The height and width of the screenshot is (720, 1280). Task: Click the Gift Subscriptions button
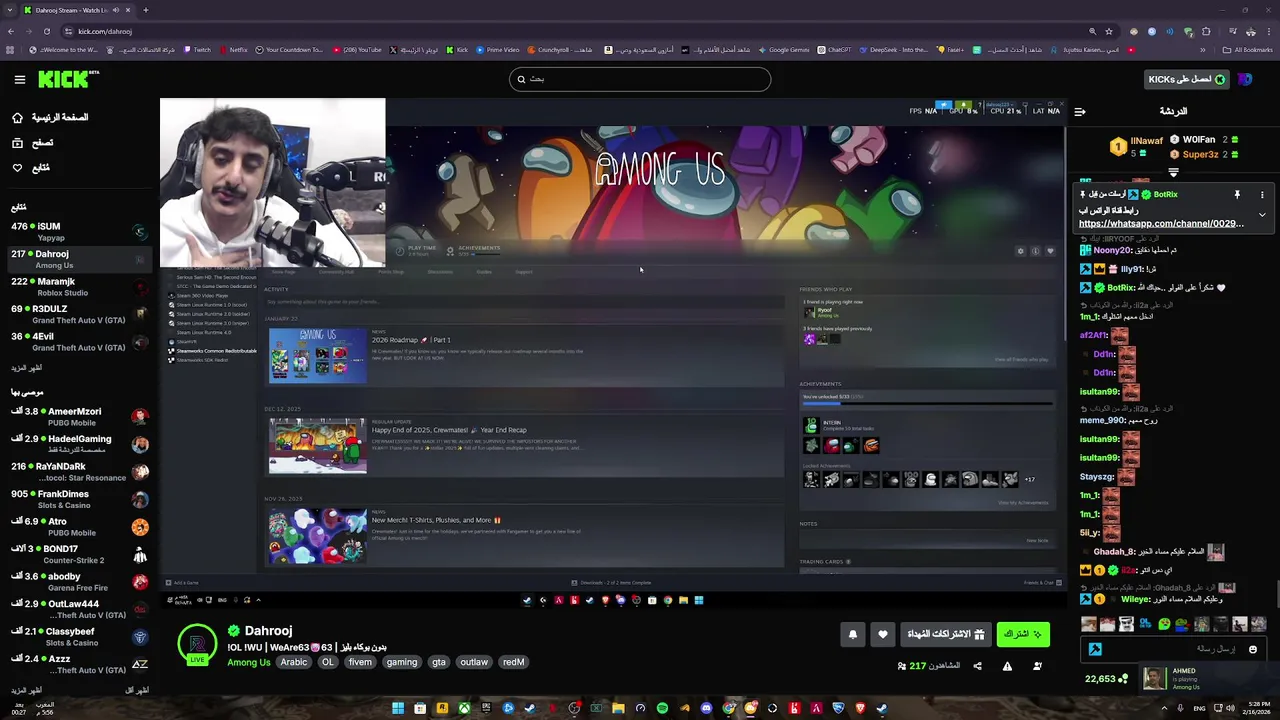pyautogui.click(x=945, y=634)
